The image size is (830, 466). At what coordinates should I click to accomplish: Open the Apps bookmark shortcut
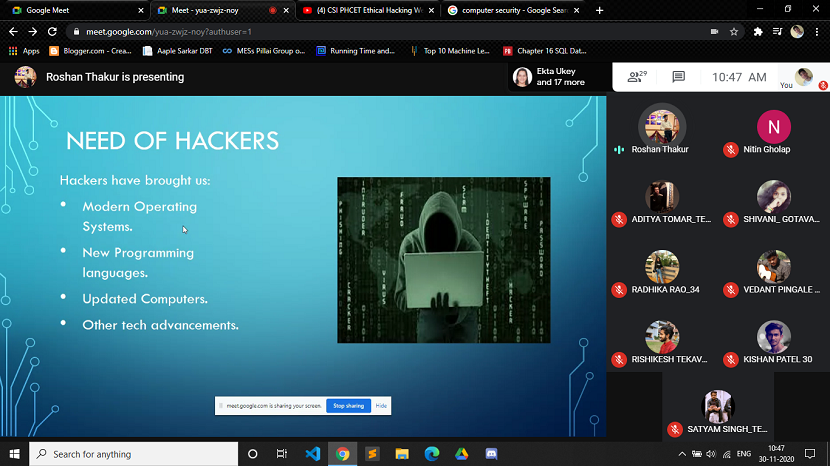[24, 51]
